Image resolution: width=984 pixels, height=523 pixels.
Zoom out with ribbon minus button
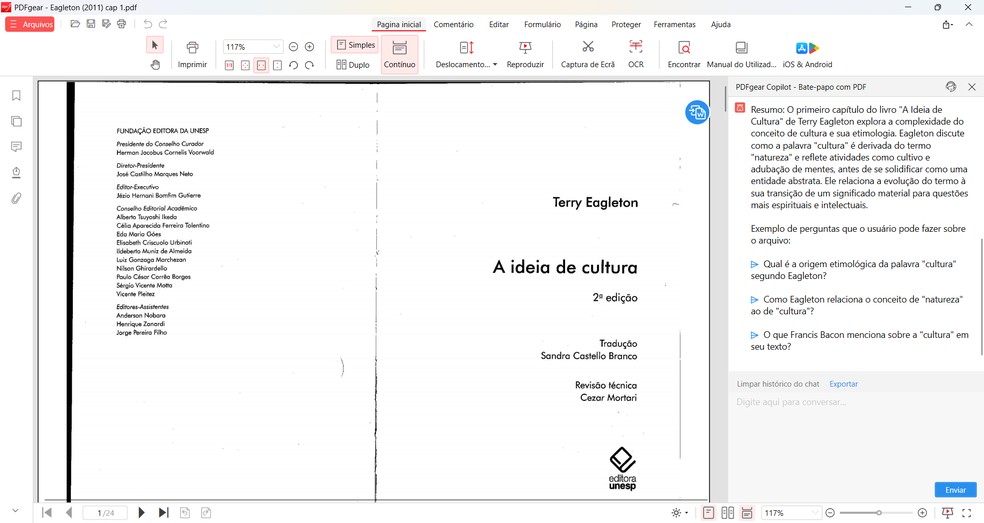click(293, 46)
